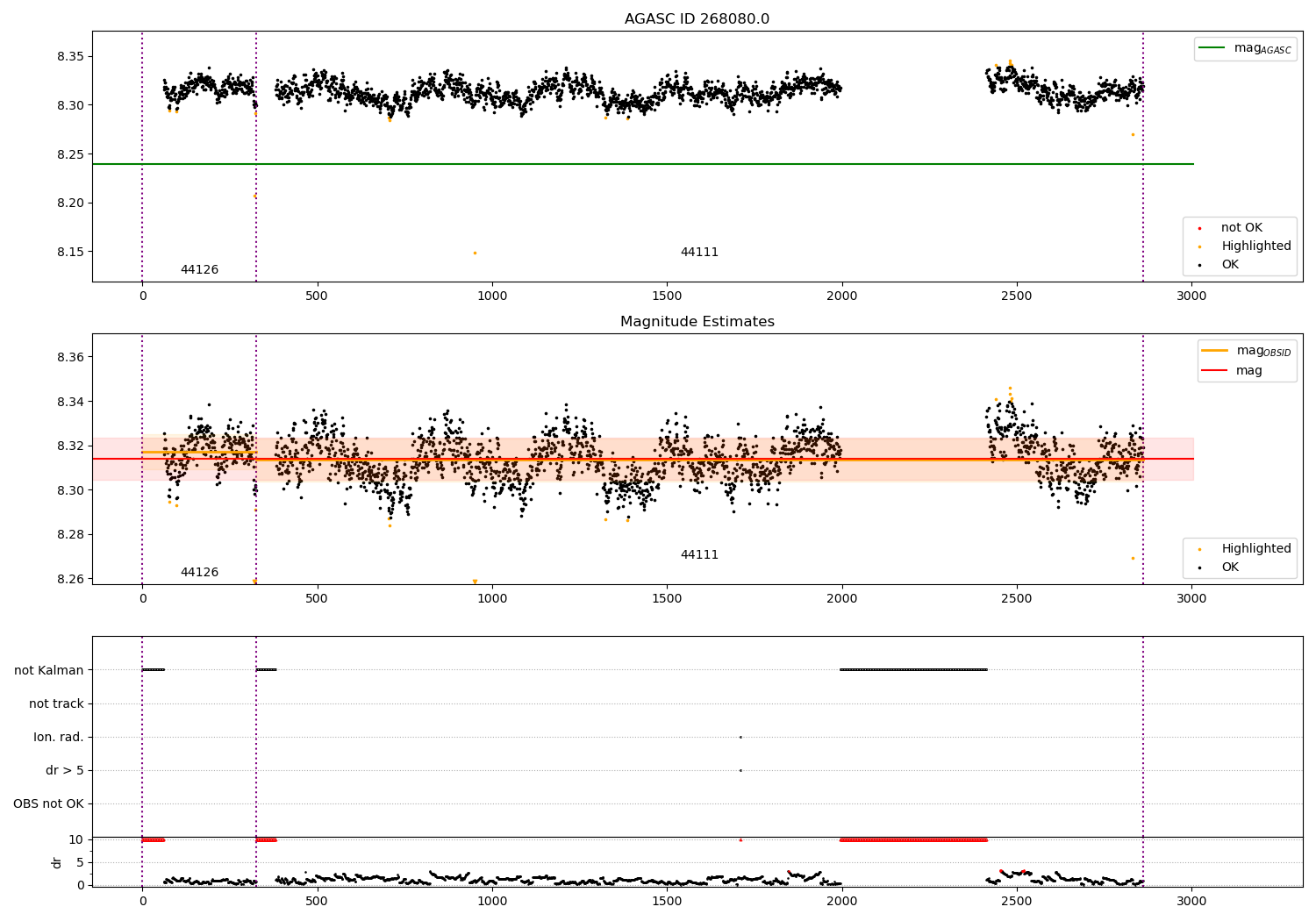
Task: Click obsid label 44126 in AGASC plot
Action: [199, 270]
